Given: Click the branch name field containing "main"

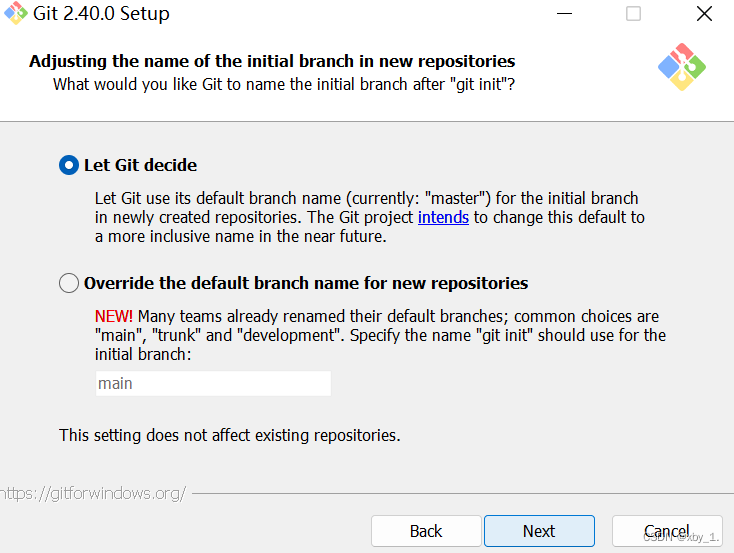Looking at the screenshot, I should [213, 383].
